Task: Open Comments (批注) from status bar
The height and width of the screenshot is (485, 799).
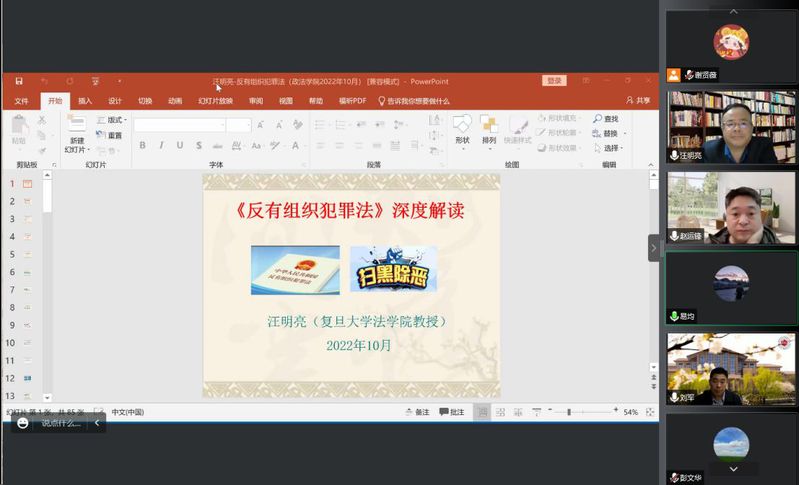Action: pos(451,412)
